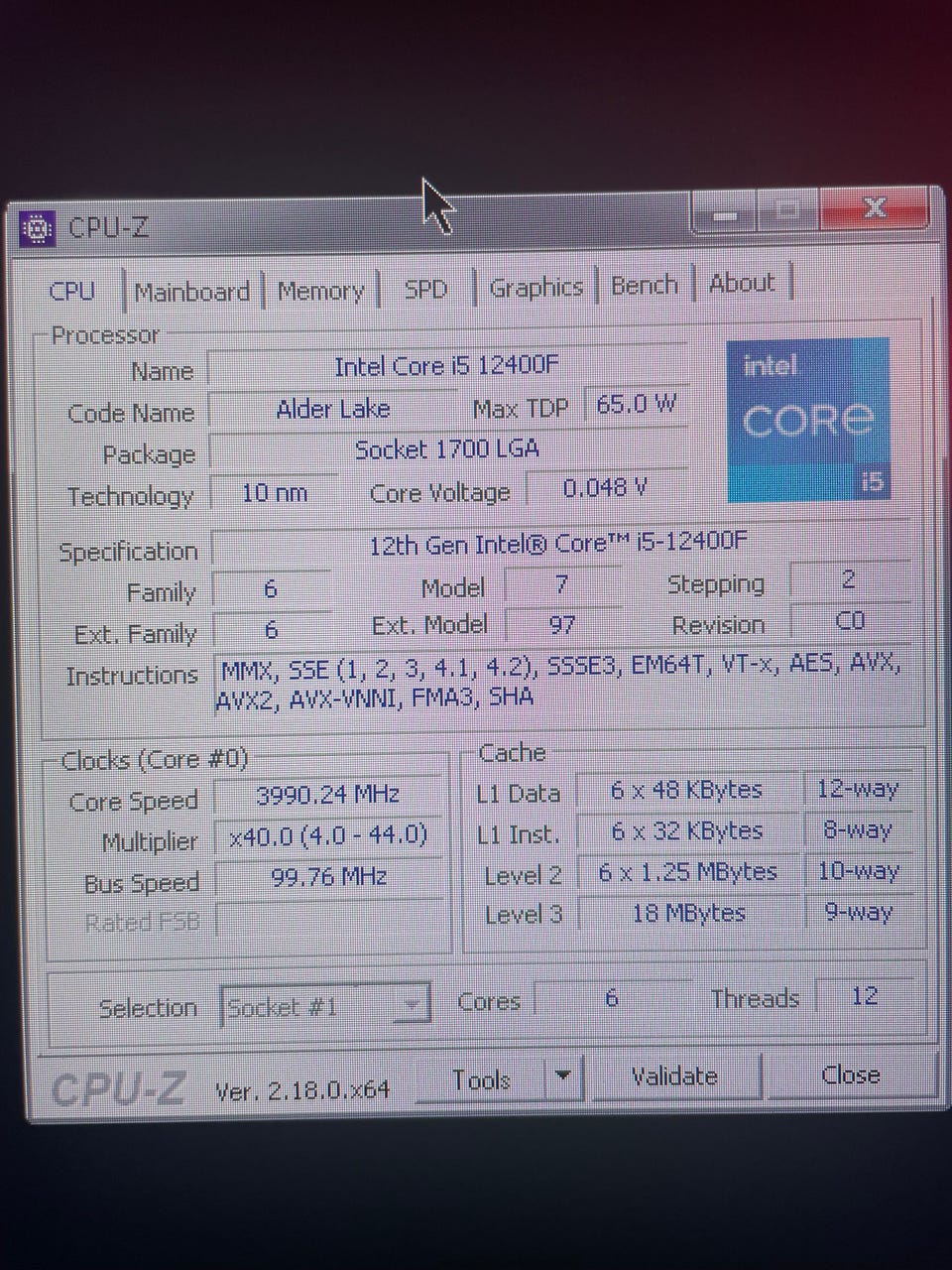Click the Intel Core i5 logo badge
952x1270 pixels.
coord(808,420)
